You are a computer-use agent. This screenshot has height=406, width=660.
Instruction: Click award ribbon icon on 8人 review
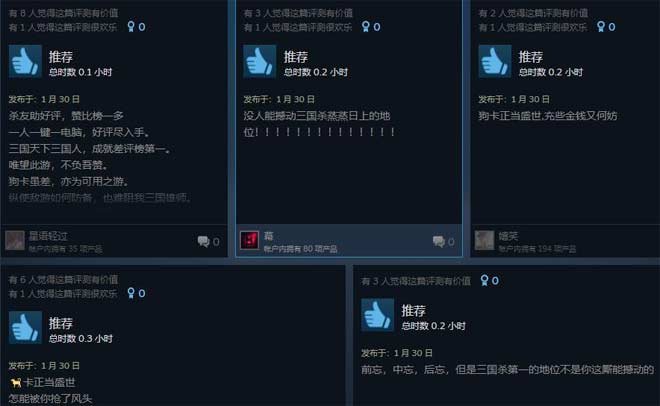pos(131,27)
